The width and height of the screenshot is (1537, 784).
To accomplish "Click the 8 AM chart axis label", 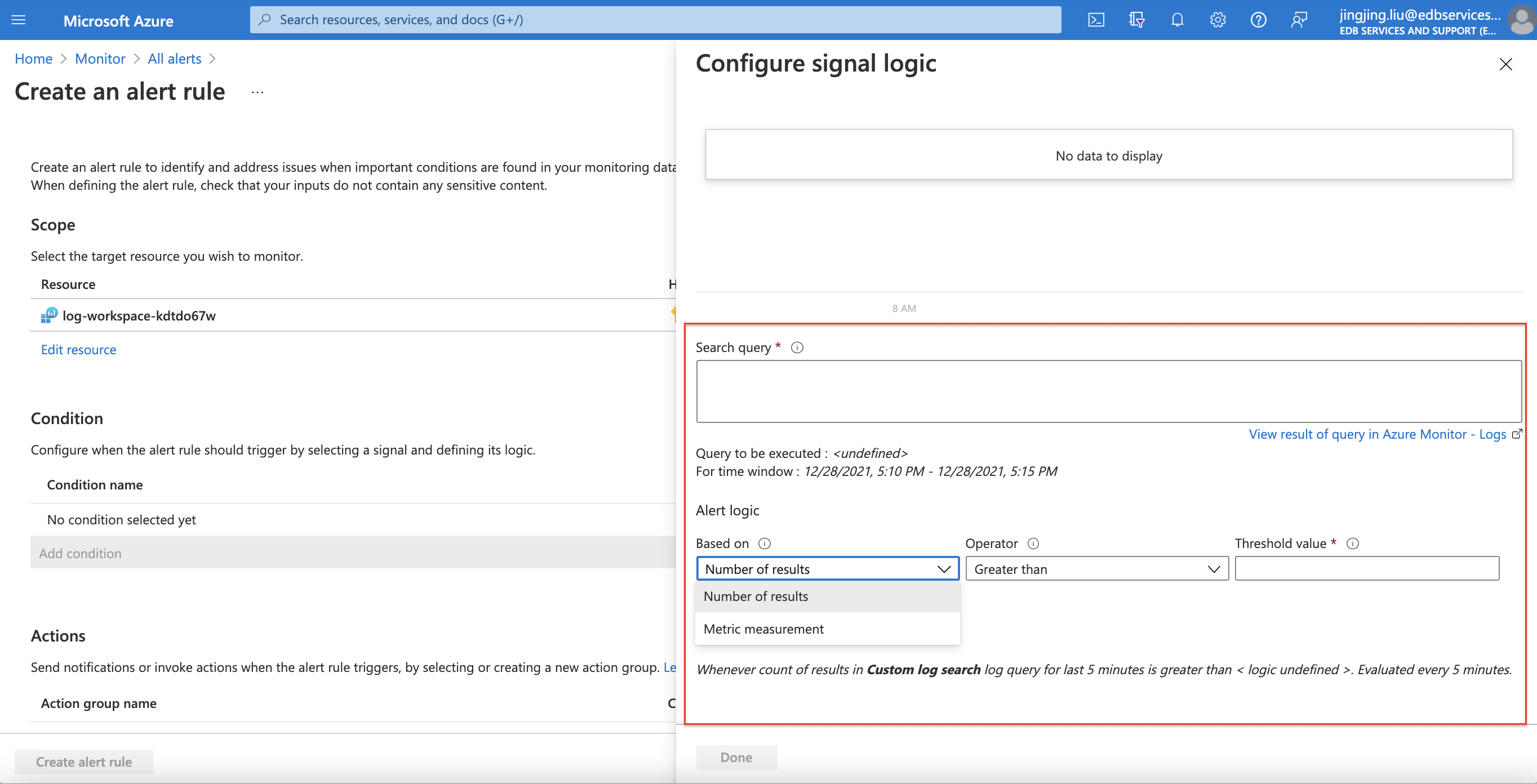I will click(904, 309).
